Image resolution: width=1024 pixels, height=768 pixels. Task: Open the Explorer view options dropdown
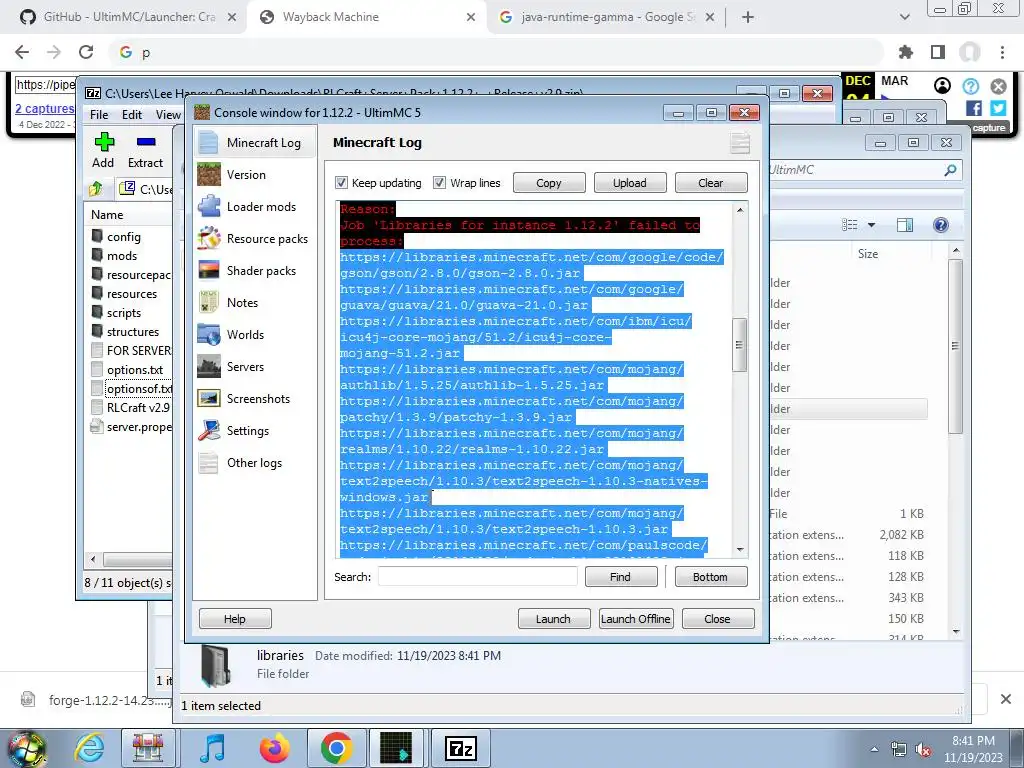click(871, 225)
